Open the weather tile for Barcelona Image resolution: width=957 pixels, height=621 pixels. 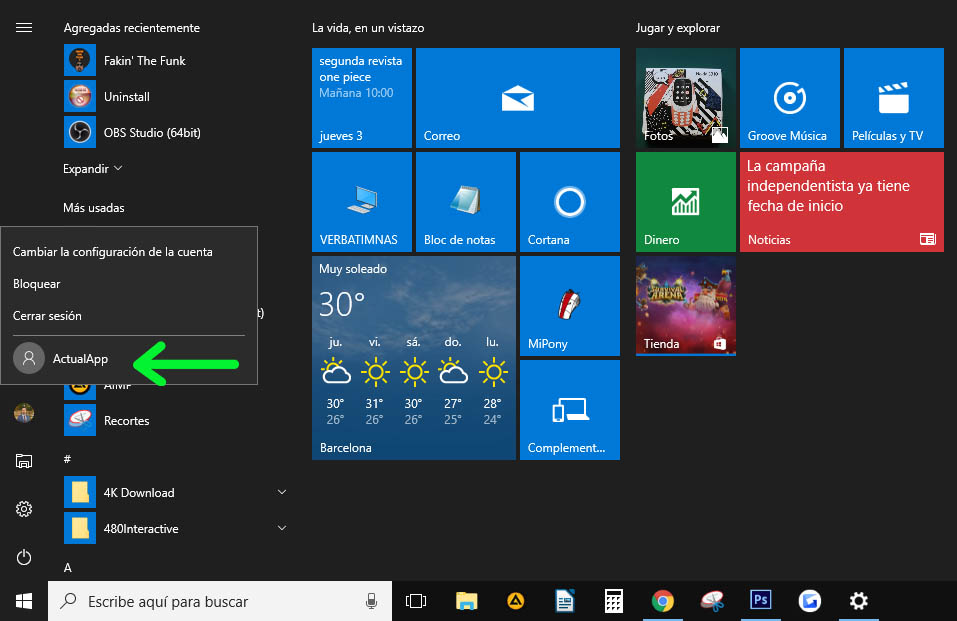click(414, 358)
